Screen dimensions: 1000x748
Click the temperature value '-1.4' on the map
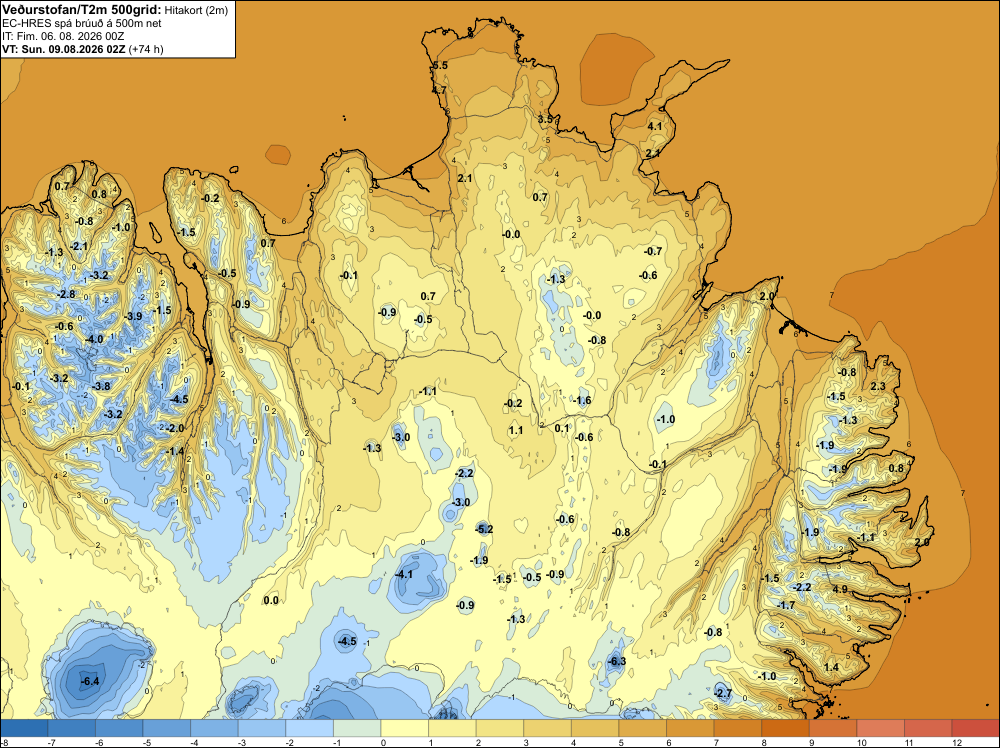click(175, 451)
